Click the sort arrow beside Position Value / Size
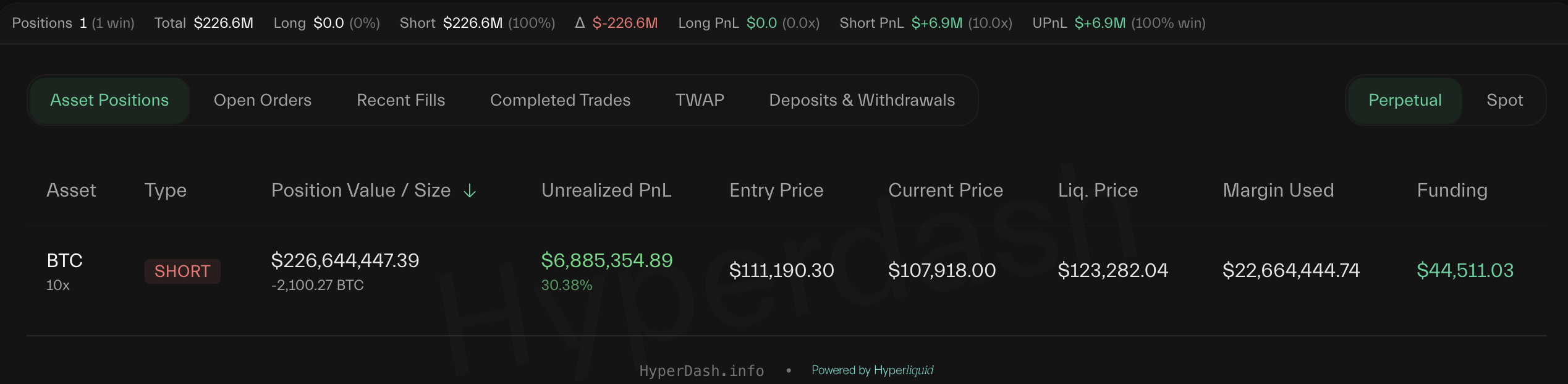The image size is (1568, 384). (470, 191)
